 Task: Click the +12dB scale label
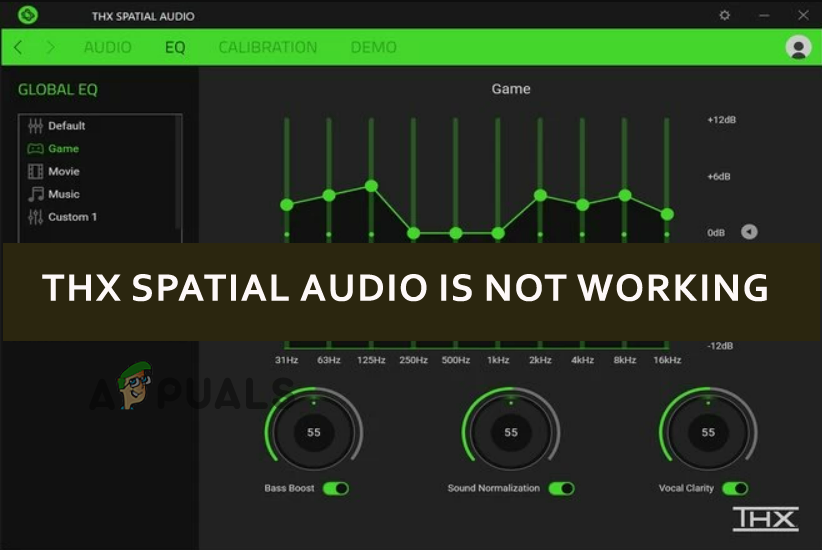(722, 120)
